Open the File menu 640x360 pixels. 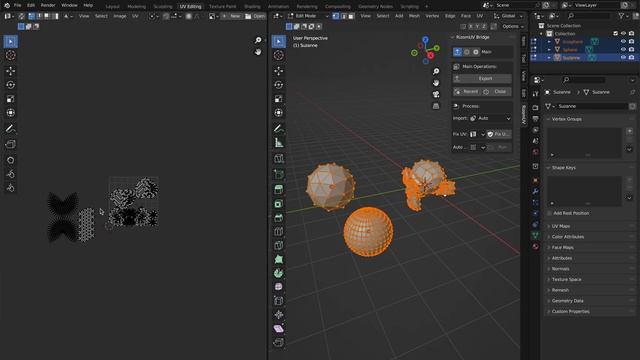pos(18,5)
